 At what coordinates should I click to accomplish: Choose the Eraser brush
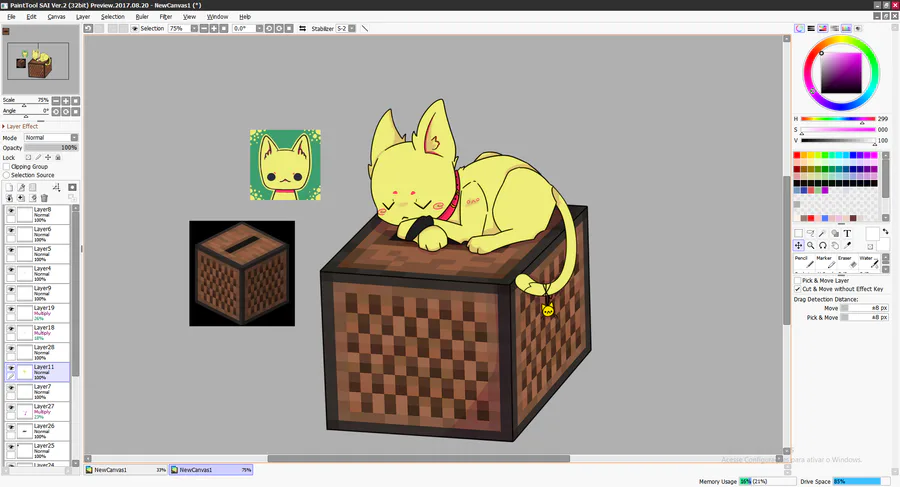click(846, 262)
